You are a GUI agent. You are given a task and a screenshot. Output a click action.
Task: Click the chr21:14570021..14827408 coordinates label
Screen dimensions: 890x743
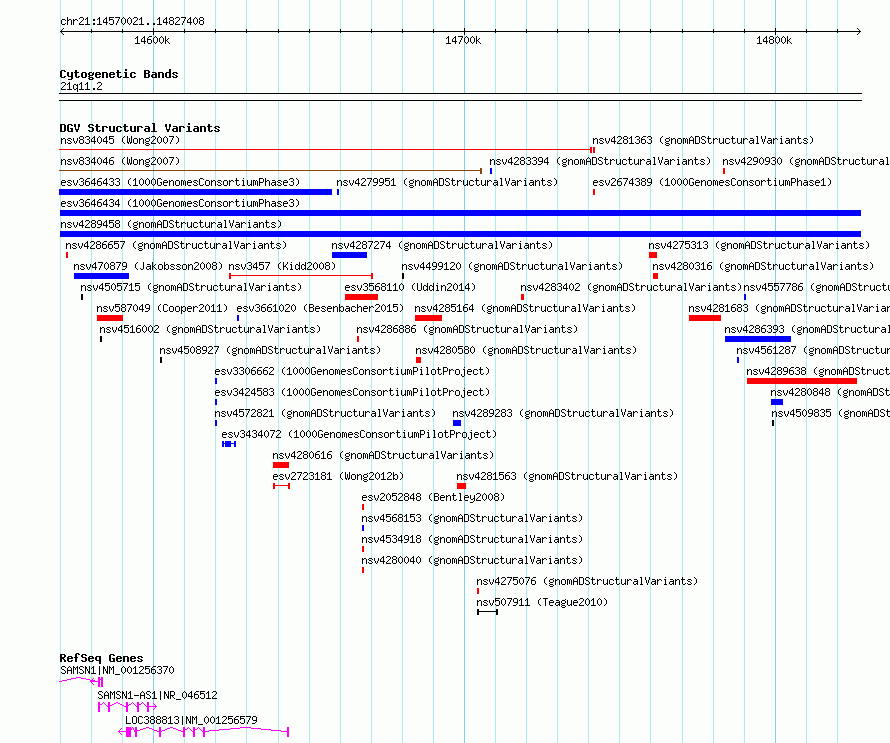[x=132, y=22]
